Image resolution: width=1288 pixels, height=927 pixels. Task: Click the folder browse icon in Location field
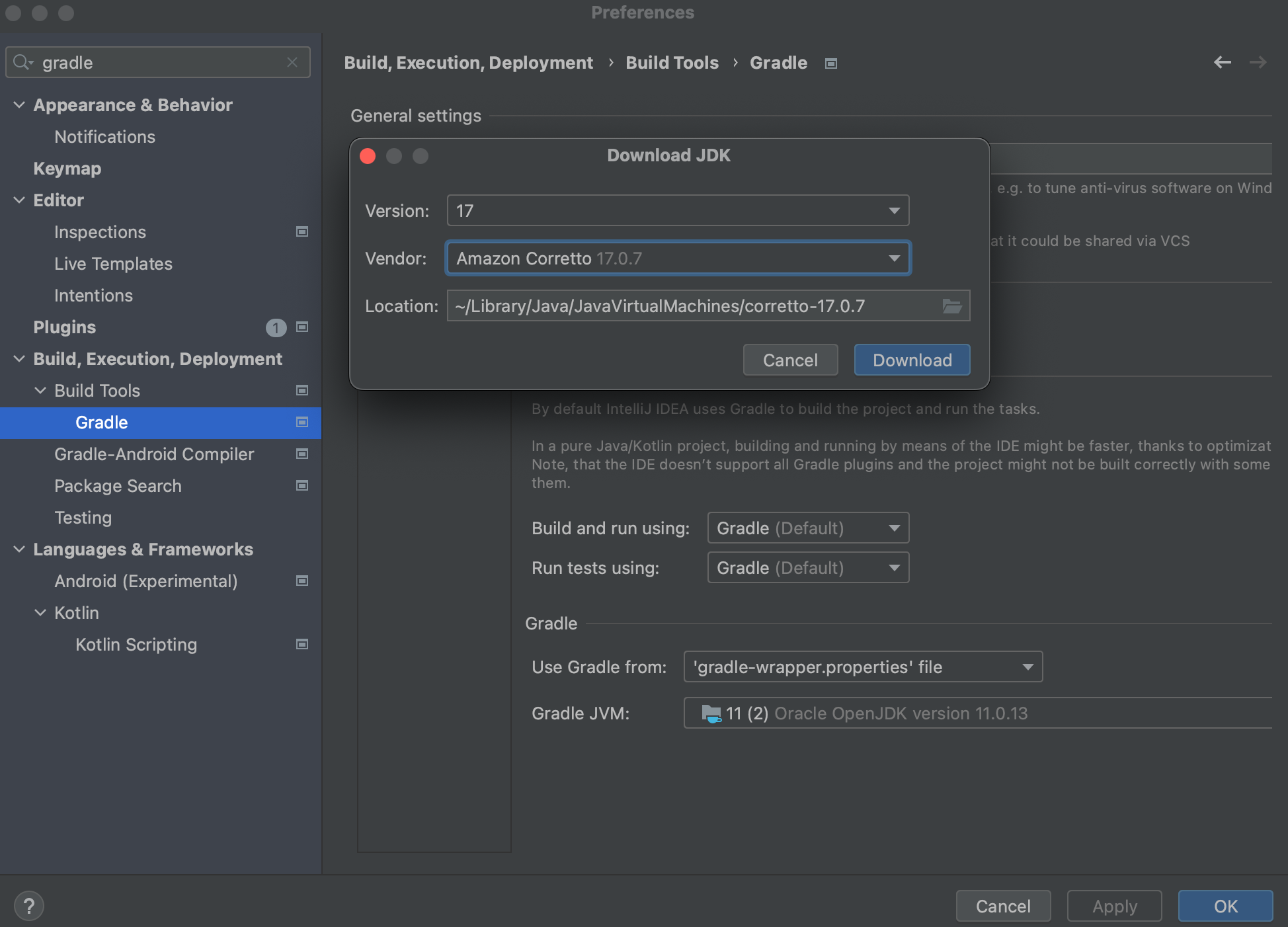point(951,306)
